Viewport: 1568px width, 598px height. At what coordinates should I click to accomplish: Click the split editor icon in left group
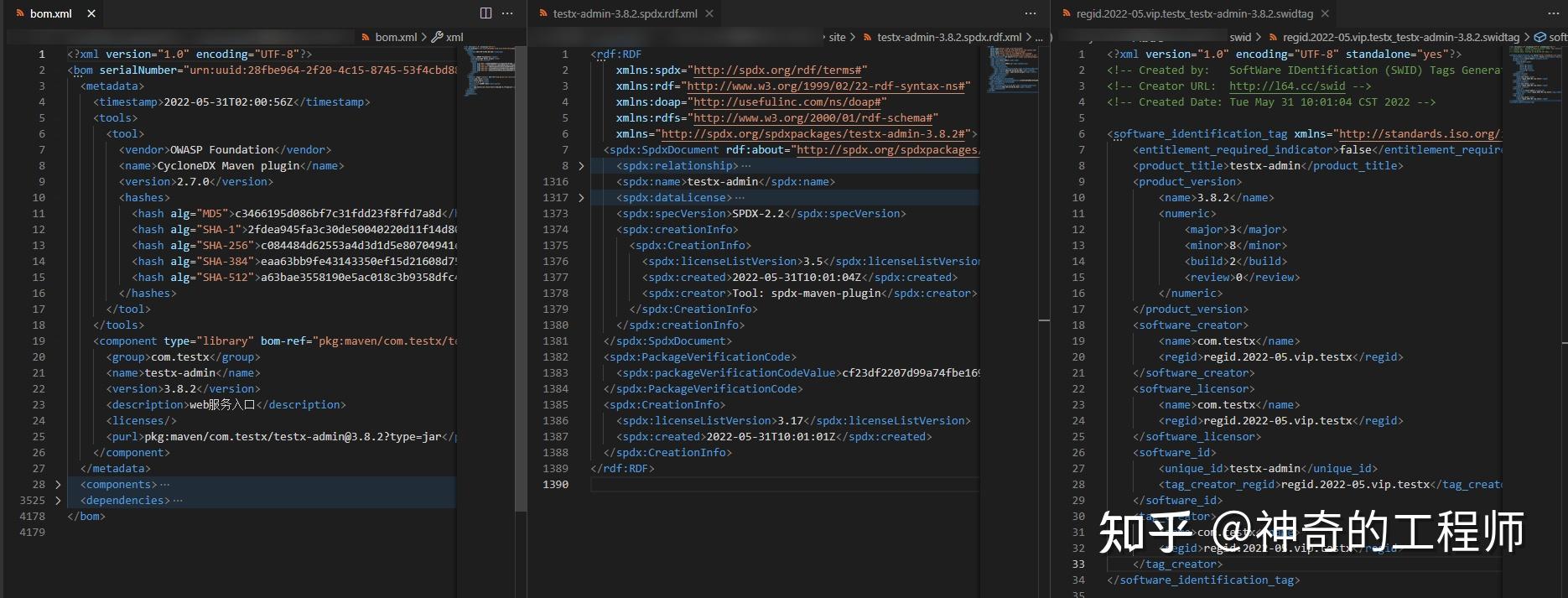tap(485, 13)
